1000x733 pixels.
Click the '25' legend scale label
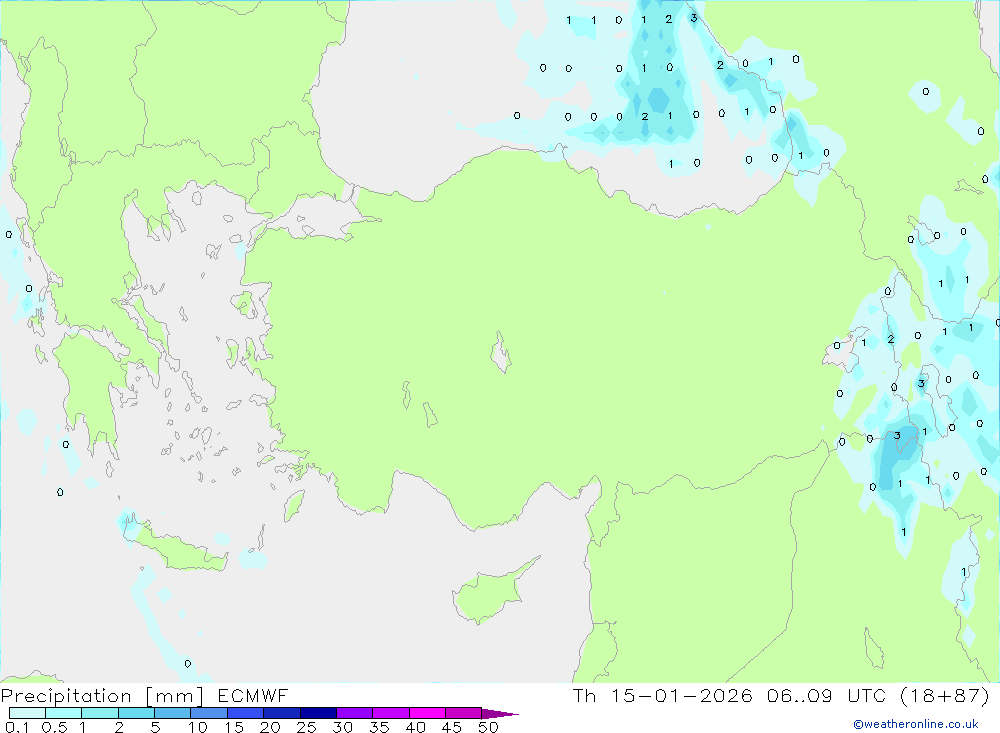307,727
